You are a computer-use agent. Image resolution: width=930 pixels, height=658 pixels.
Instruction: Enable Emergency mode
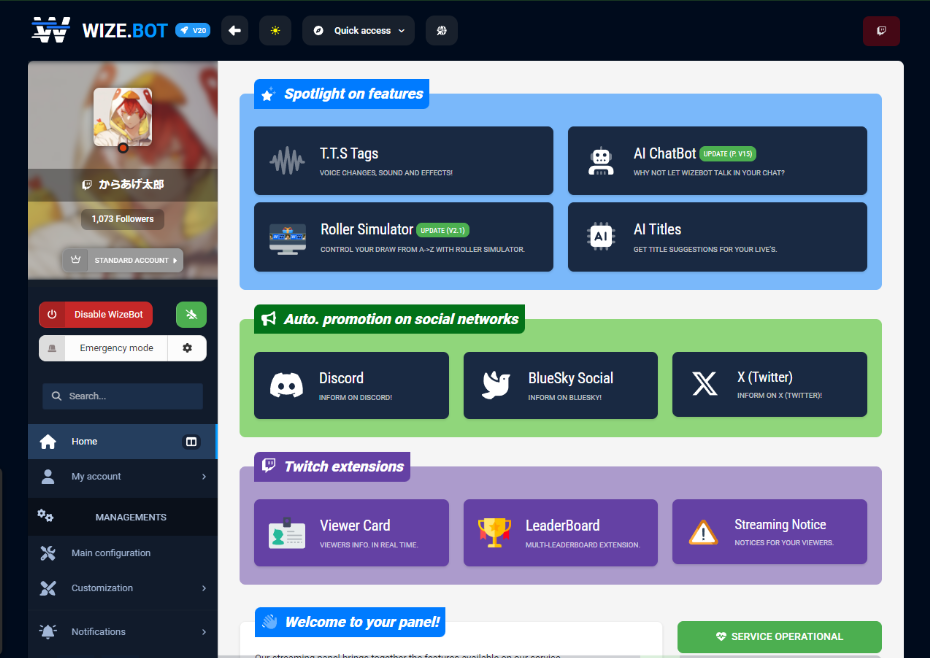104,348
